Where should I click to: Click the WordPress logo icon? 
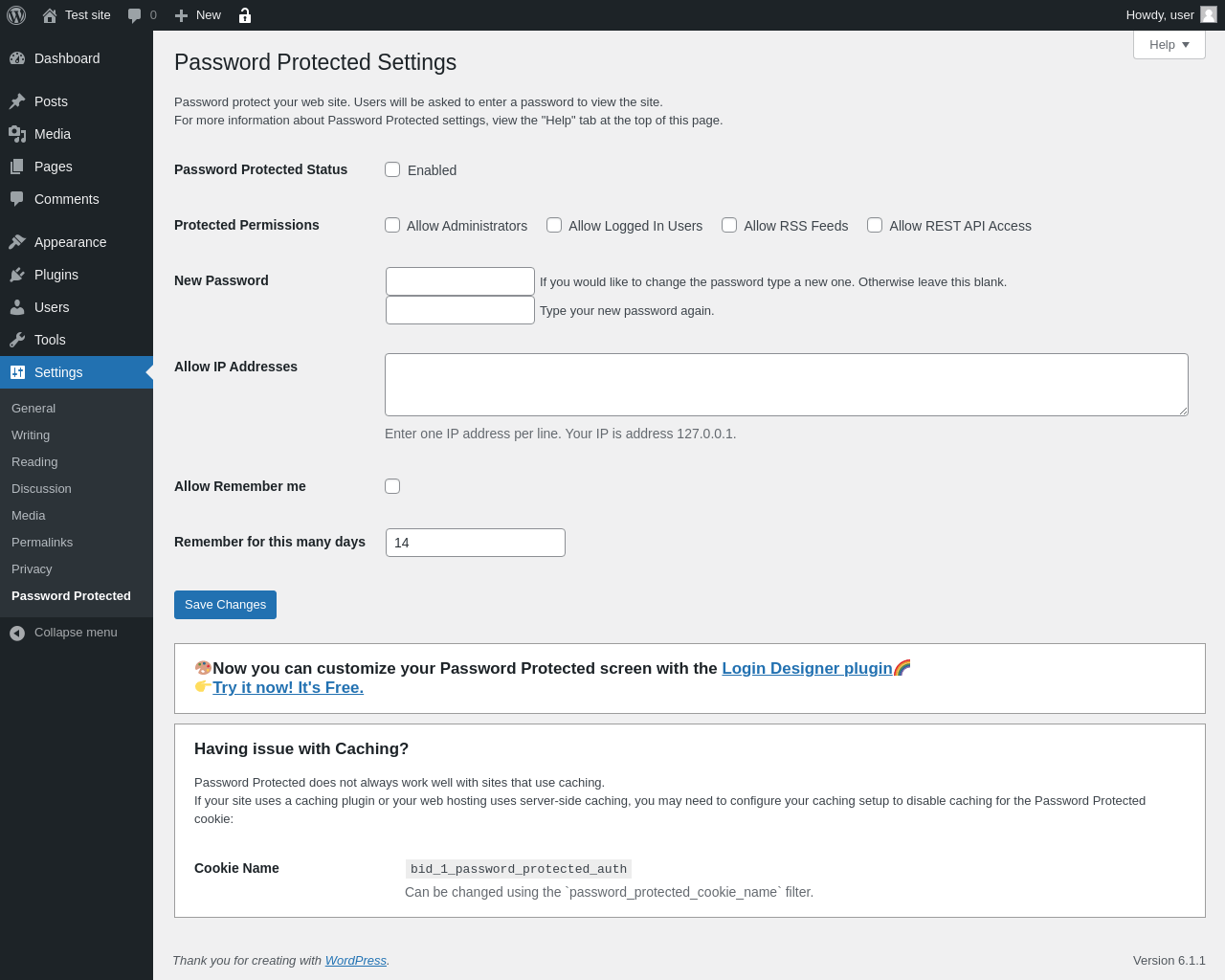(16, 15)
